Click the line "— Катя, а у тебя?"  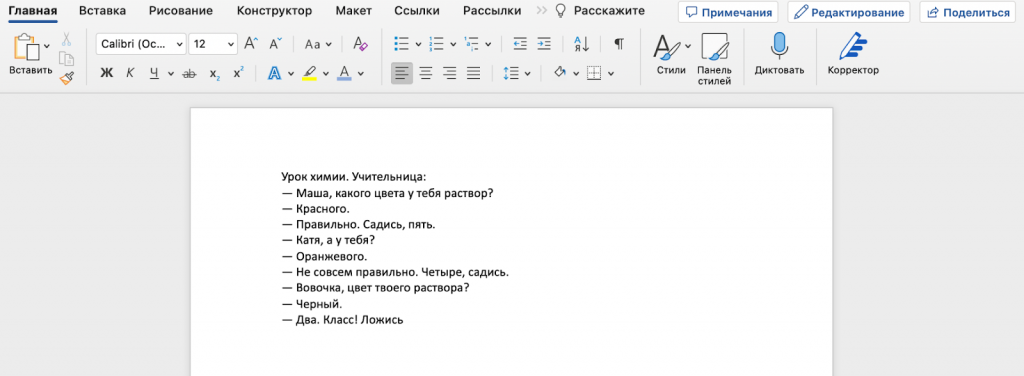[328, 240]
